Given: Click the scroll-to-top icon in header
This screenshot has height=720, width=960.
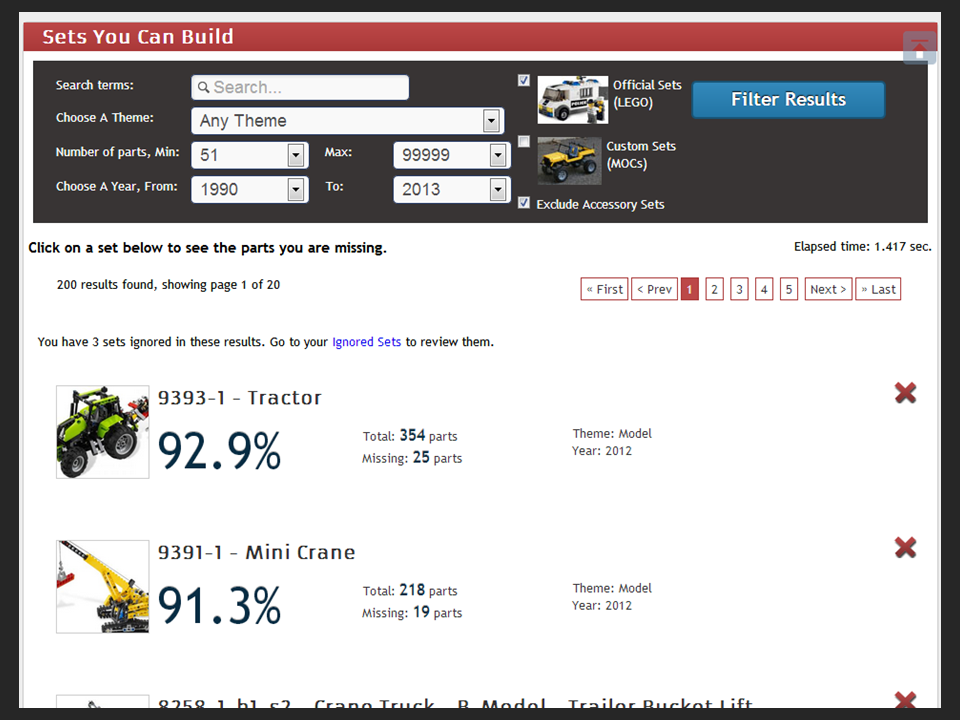Looking at the screenshot, I should coord(919,48).
